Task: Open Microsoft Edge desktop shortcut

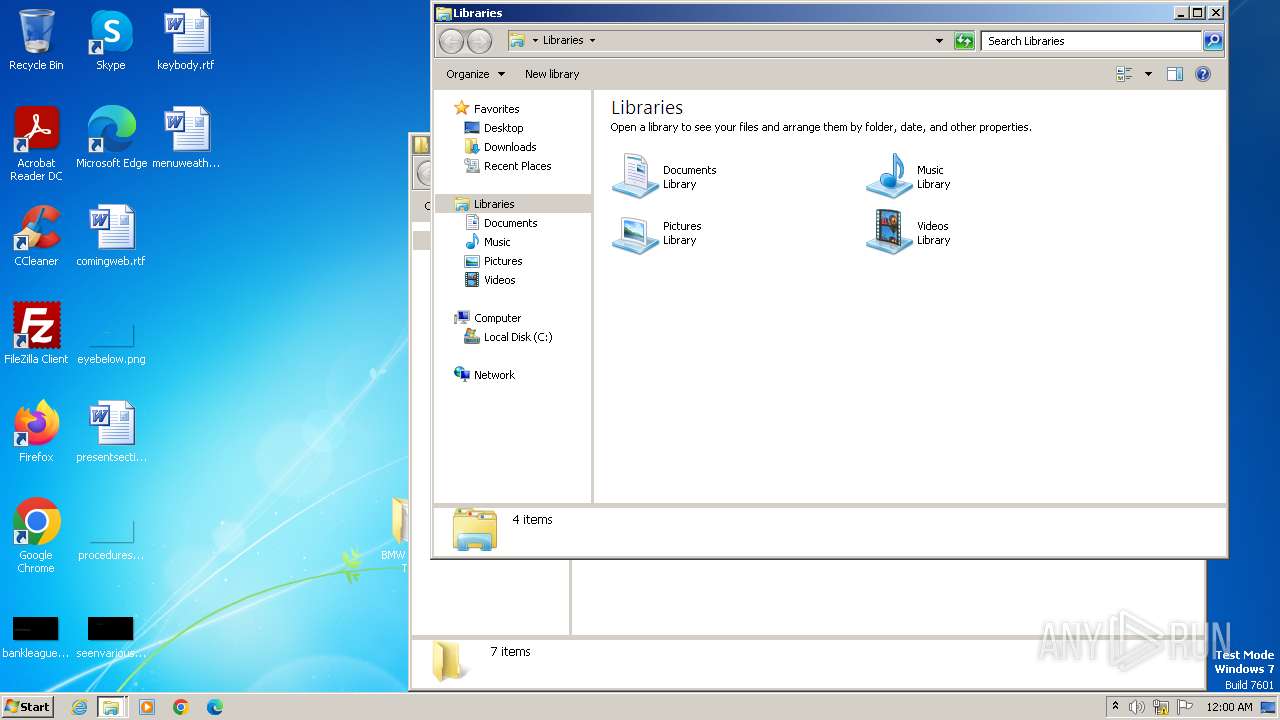Action: (x=111, y=137)
